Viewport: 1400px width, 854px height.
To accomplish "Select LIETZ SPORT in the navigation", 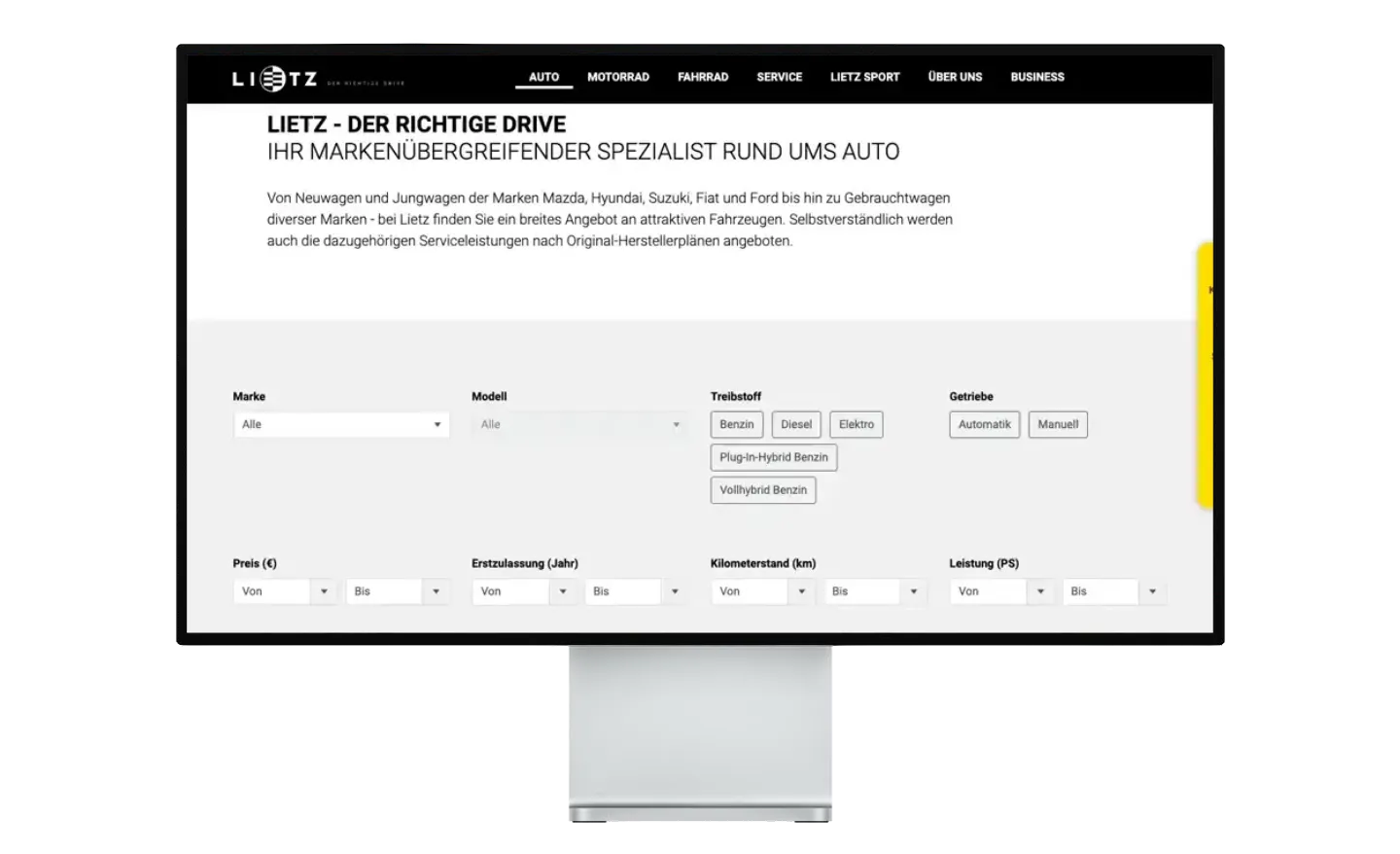I will point(865,77).
